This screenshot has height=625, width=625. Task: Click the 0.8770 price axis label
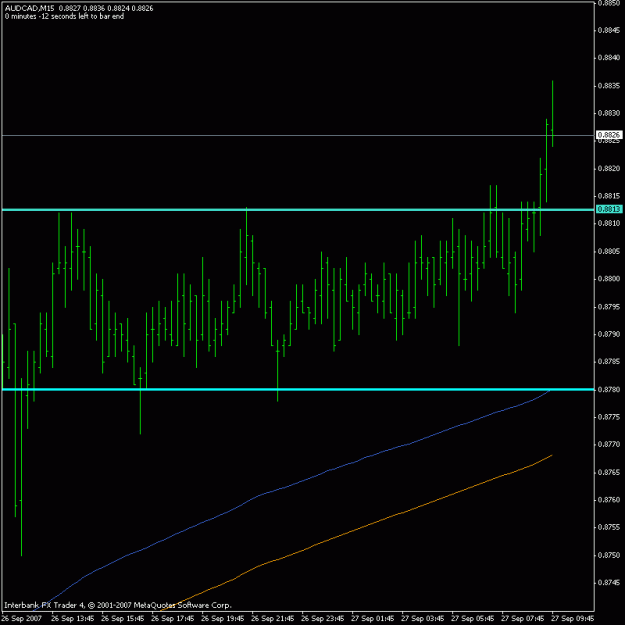609,444
